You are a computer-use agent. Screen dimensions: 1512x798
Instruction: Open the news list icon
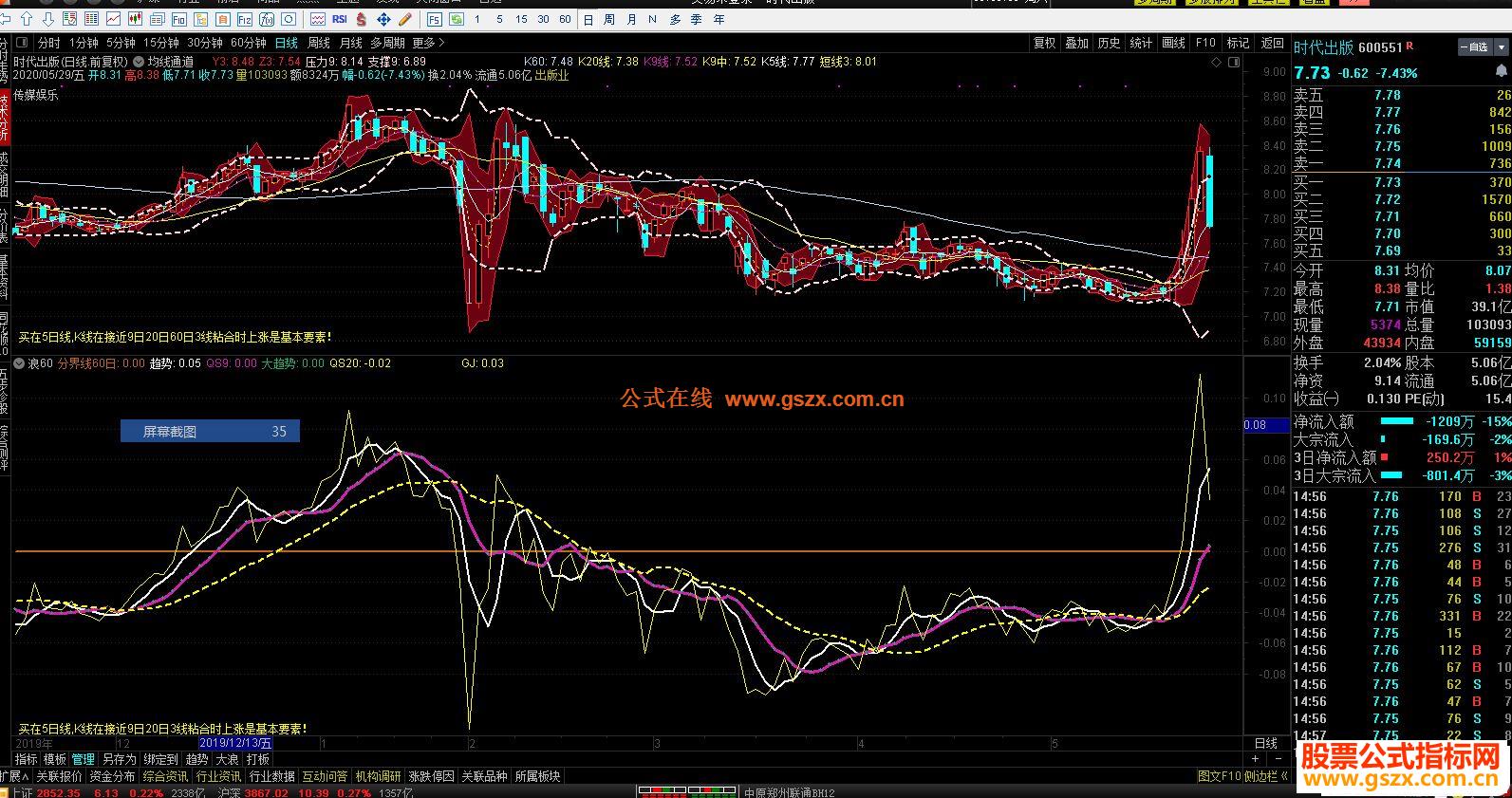[157, 19]
